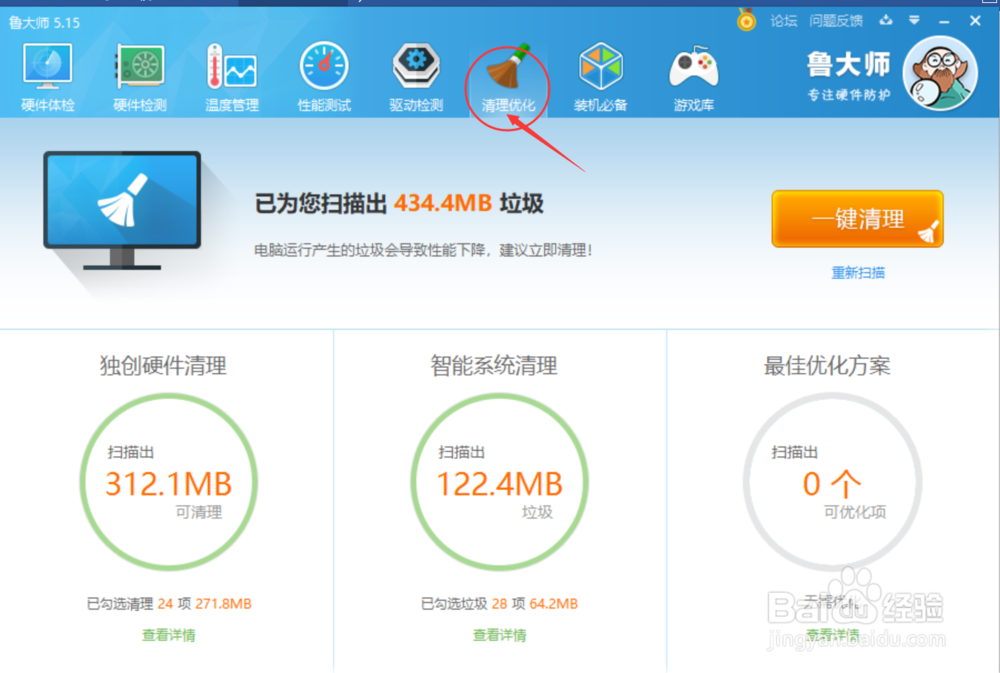This screenshot has width=1000, height=673.
Task: Click the 一键清理 one-click clean button
Action: [857, 219]
